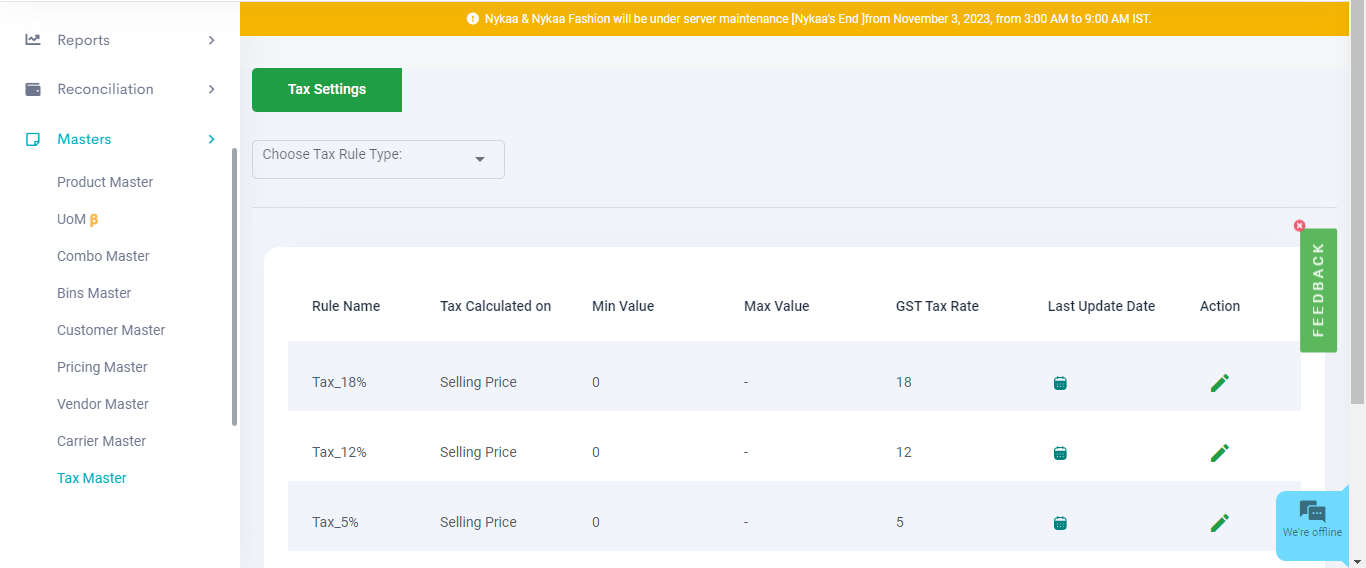
Task: Edit the Tax_12% rule pencil icon
Action: (x=1219, y=452)
